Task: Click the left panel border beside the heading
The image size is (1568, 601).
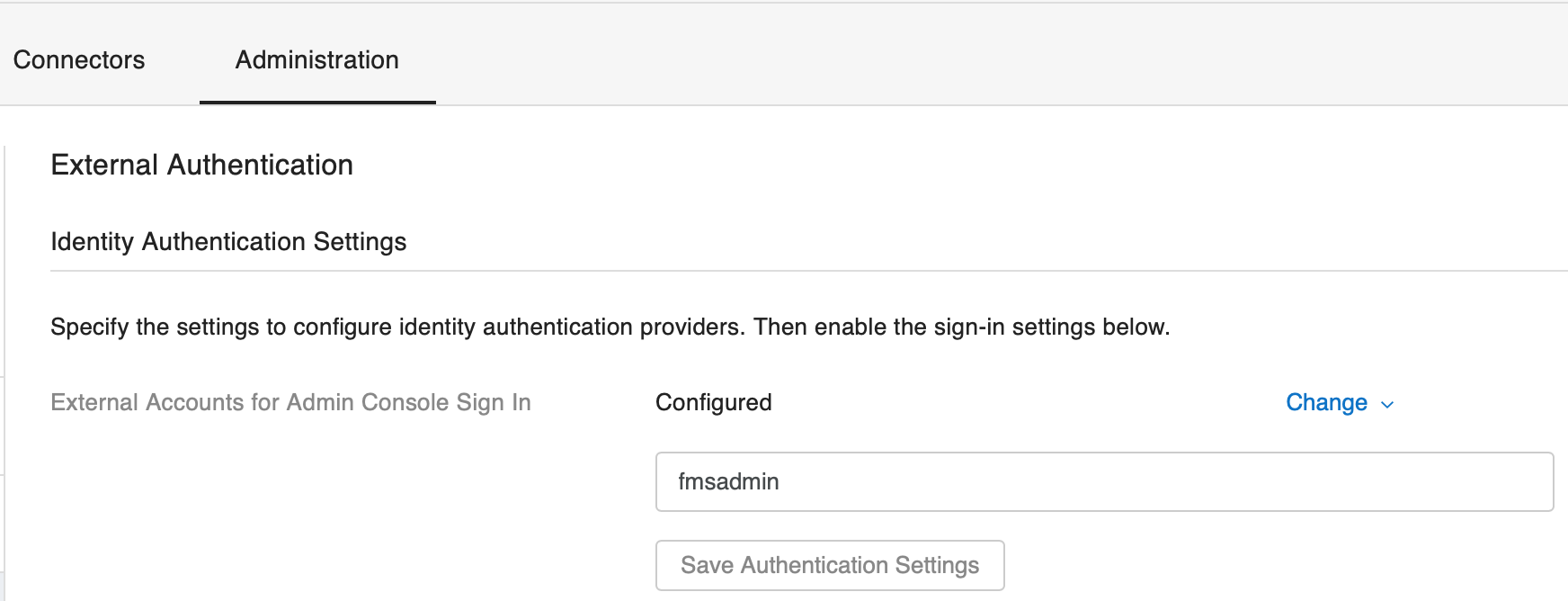Action: coord(5,165)
